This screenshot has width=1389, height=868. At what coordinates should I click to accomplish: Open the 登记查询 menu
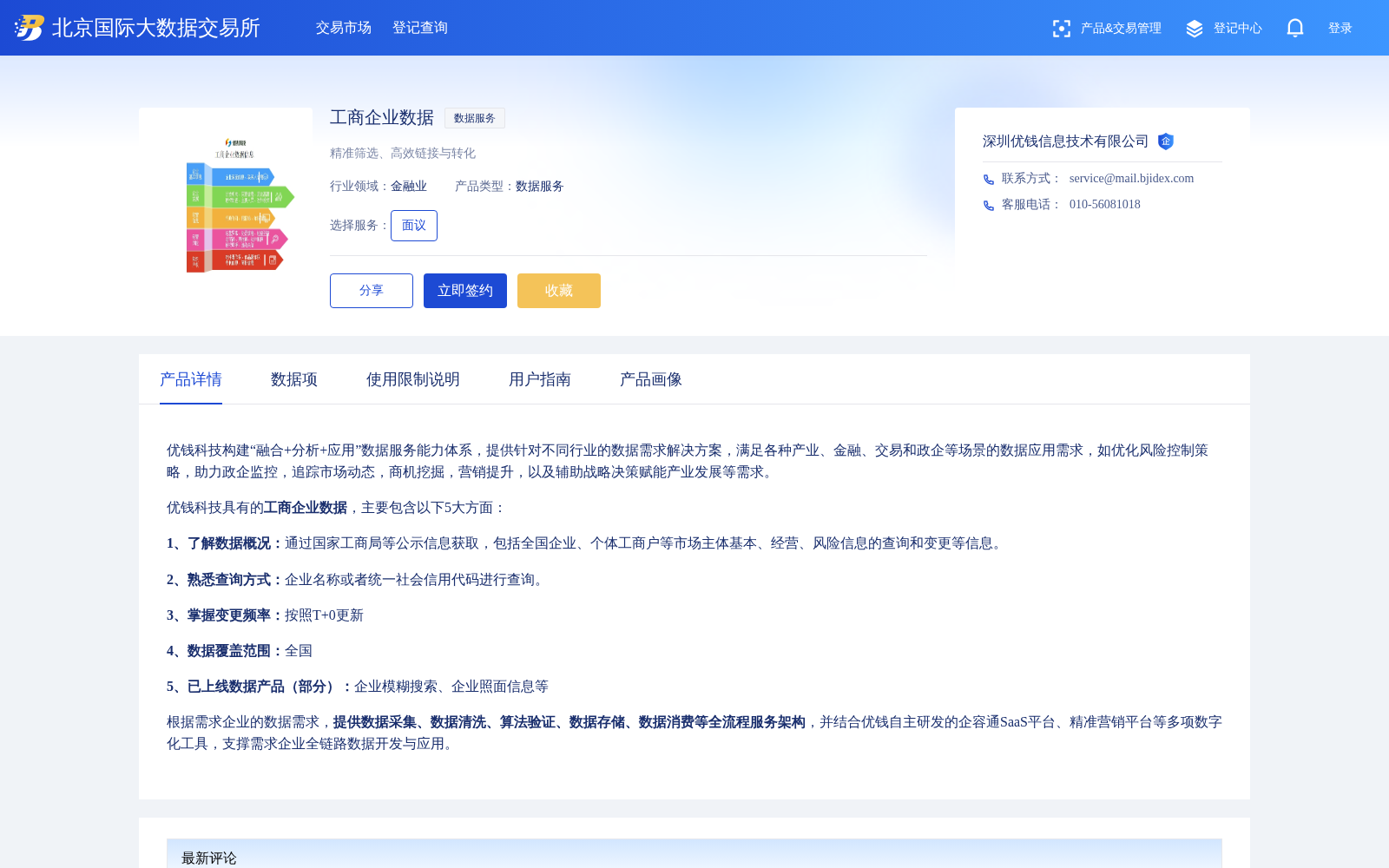[x=420, y=28]
